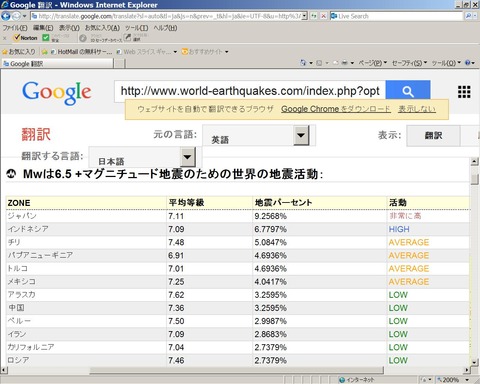The width and height of the screenshot is (480, 384).
Task: Click the HIGH activity for インドネシア
Action: tap(399, 229)
